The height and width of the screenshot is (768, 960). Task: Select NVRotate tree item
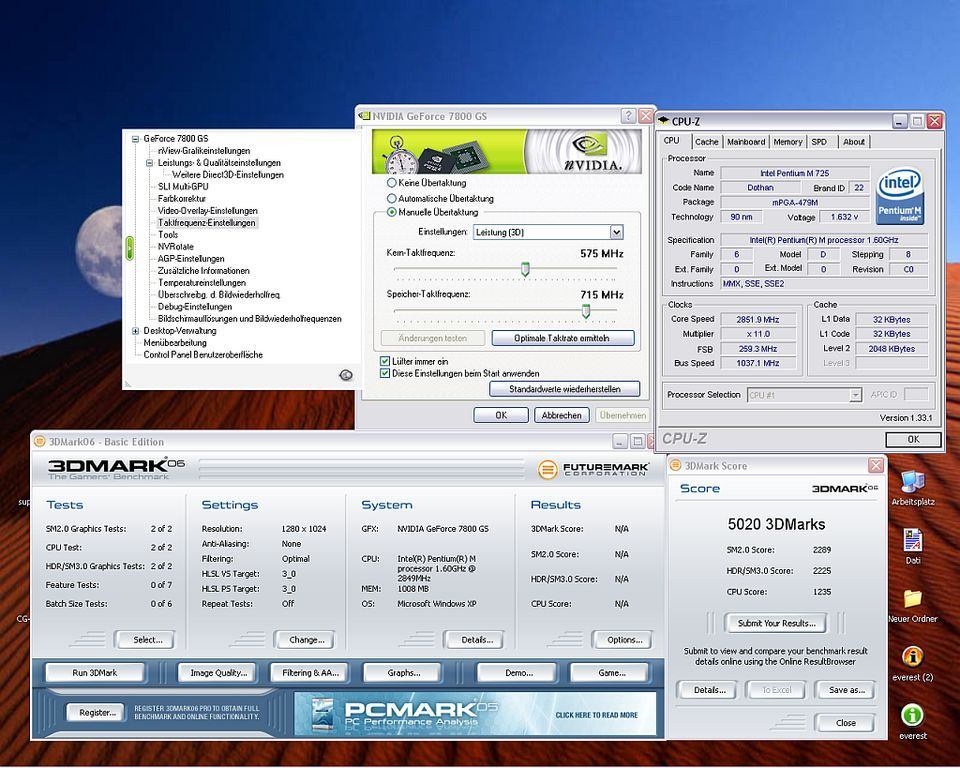(x=176, y=247)
